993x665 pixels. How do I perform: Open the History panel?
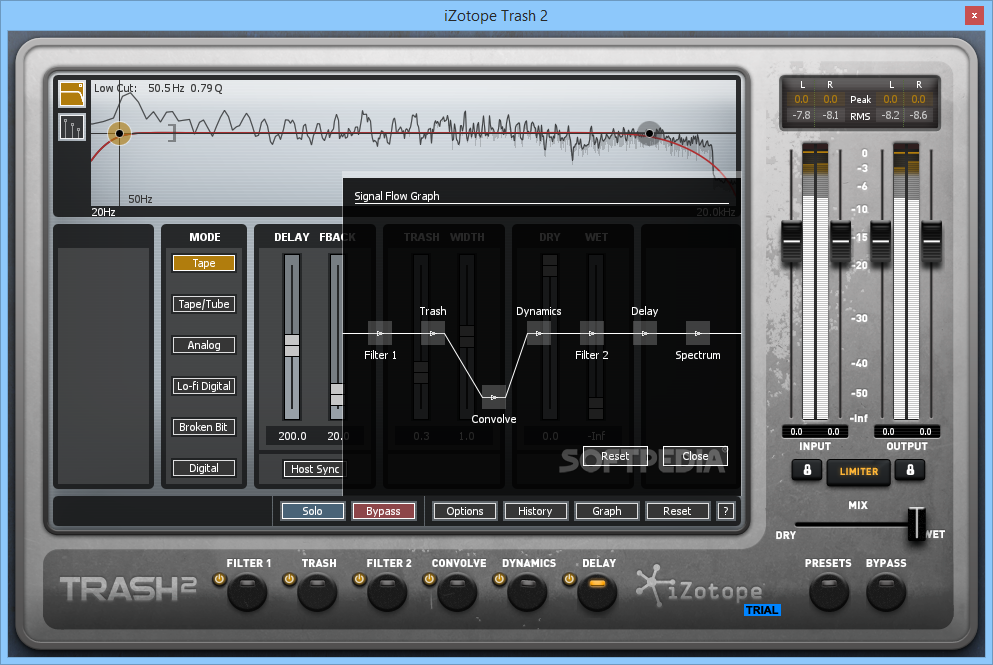pyautogui.click(x=536, y=511)
